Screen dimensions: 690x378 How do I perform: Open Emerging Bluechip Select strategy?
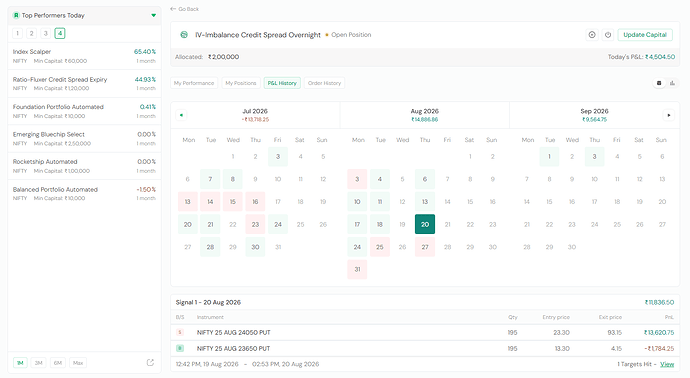(84, 139)
